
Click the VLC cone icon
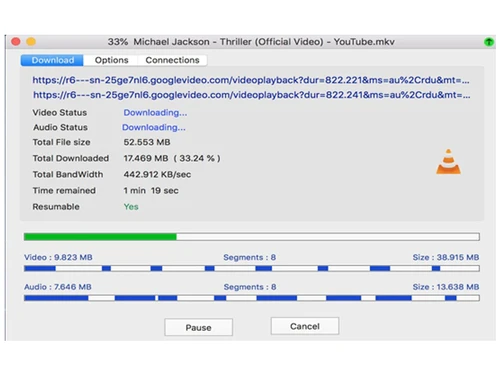(x=448, y=162)
